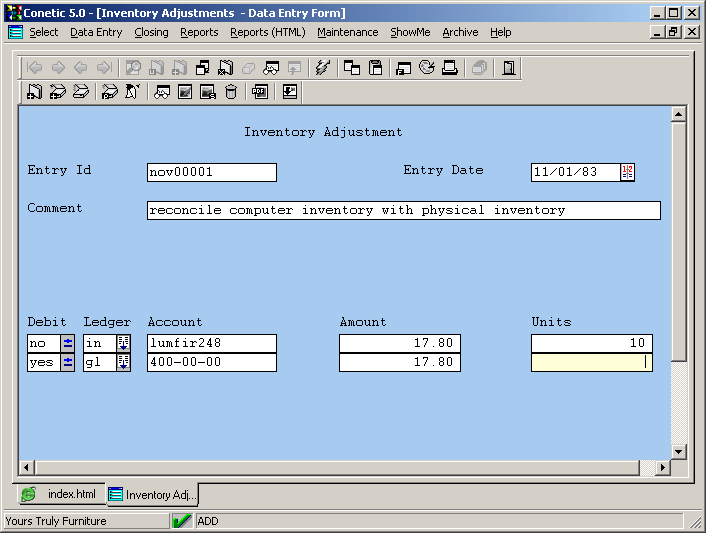Open the ShowMe menu
Viewport: 706px width, 533px height.
tap(410, 32)
